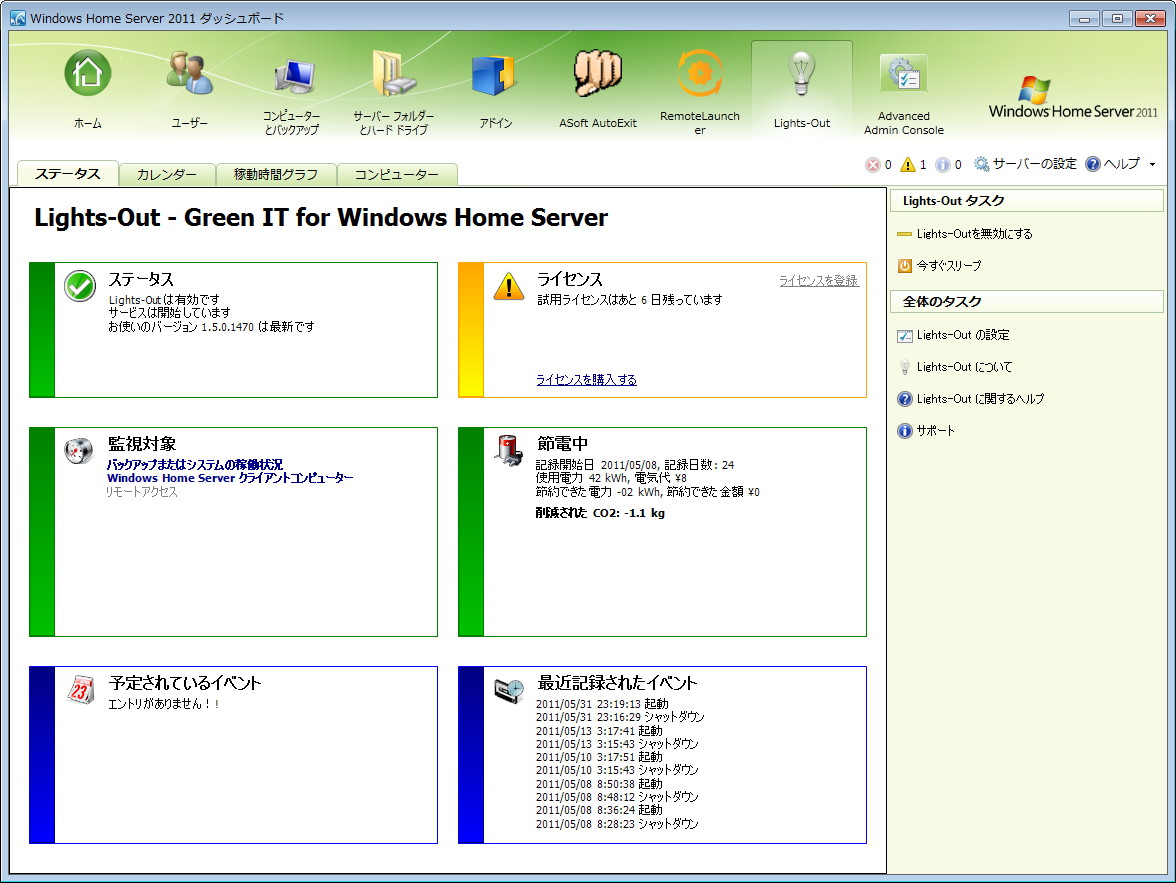
Task: Open the Advanced Admin Console icon
Action: tap(903, 75)
